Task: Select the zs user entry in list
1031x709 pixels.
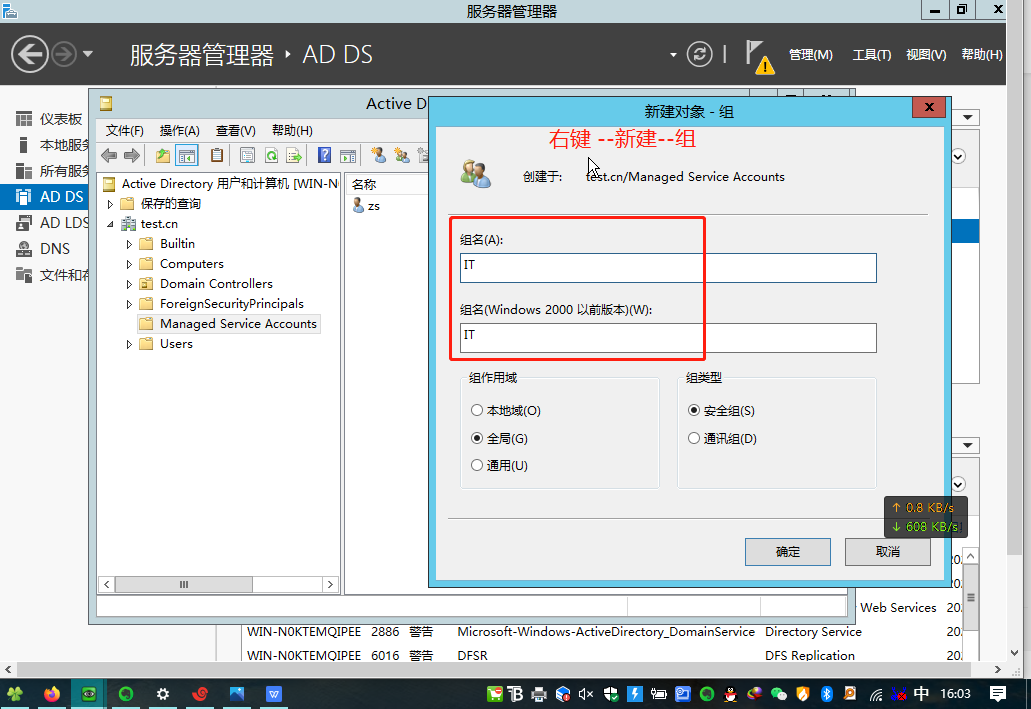Action: [x=366, y=206]
